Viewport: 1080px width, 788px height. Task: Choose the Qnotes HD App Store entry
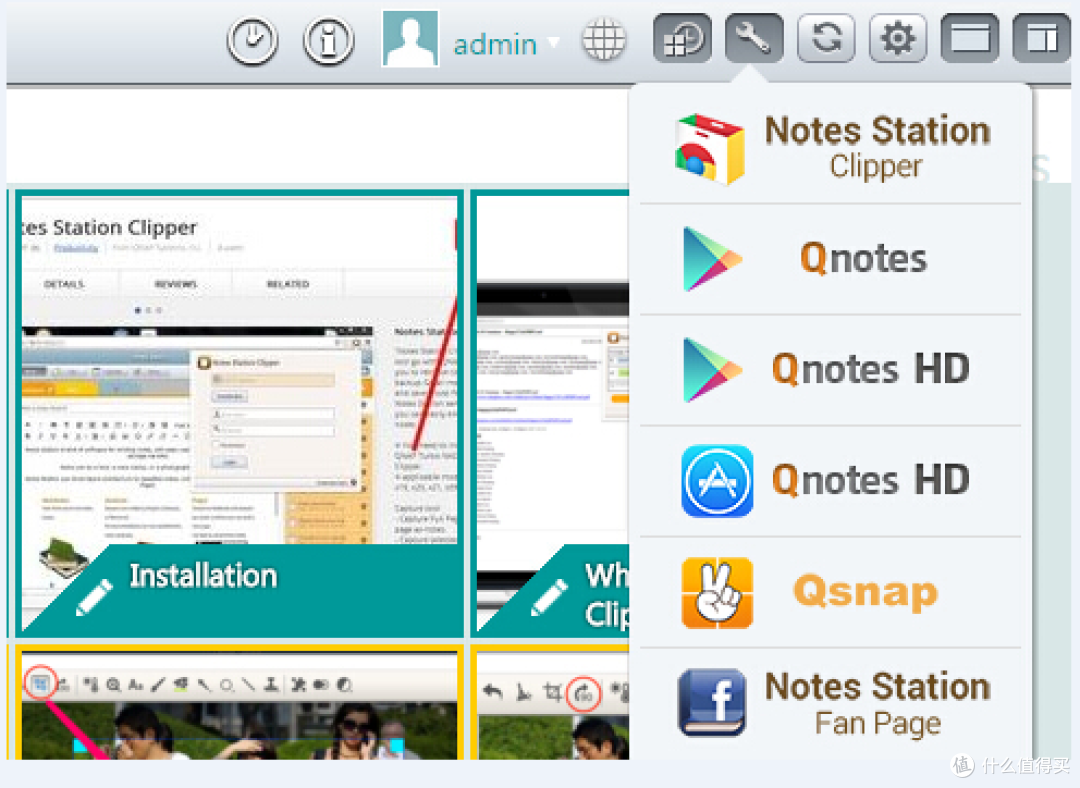click(x=830, y=481)
